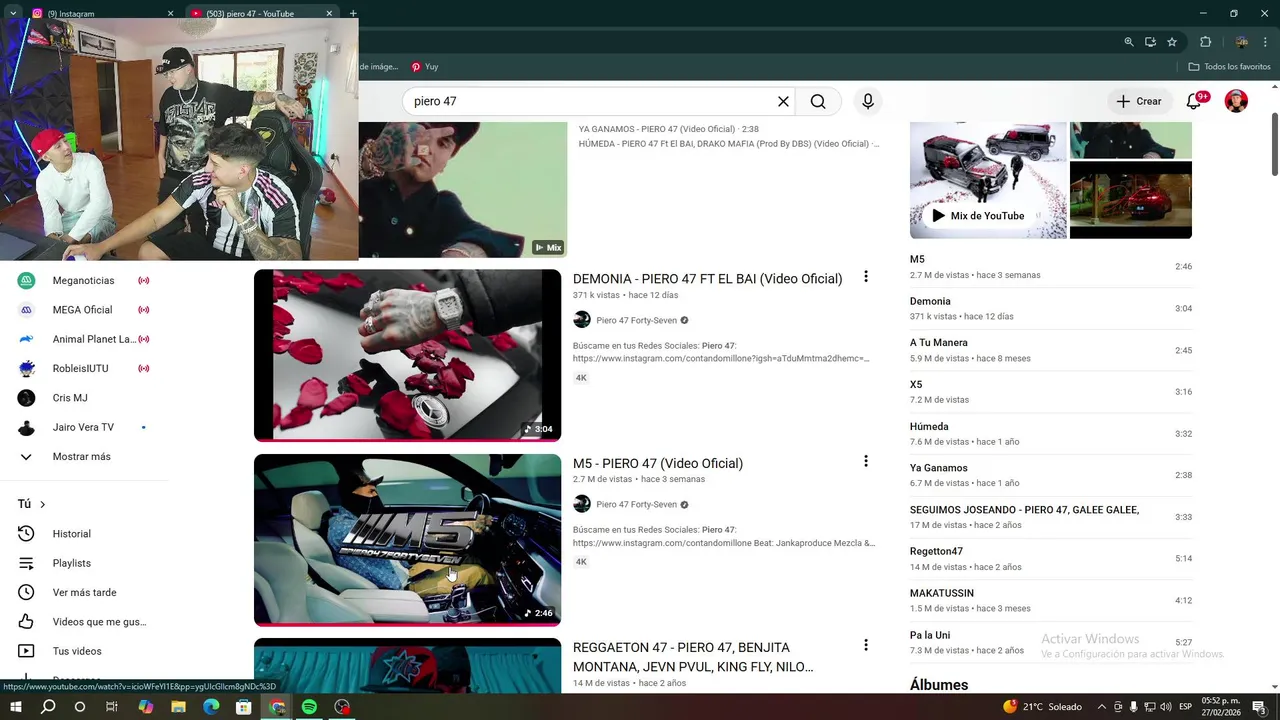1280x720 pixels.
Task: Select X5 track in mix list
Action: point(1050,392)
